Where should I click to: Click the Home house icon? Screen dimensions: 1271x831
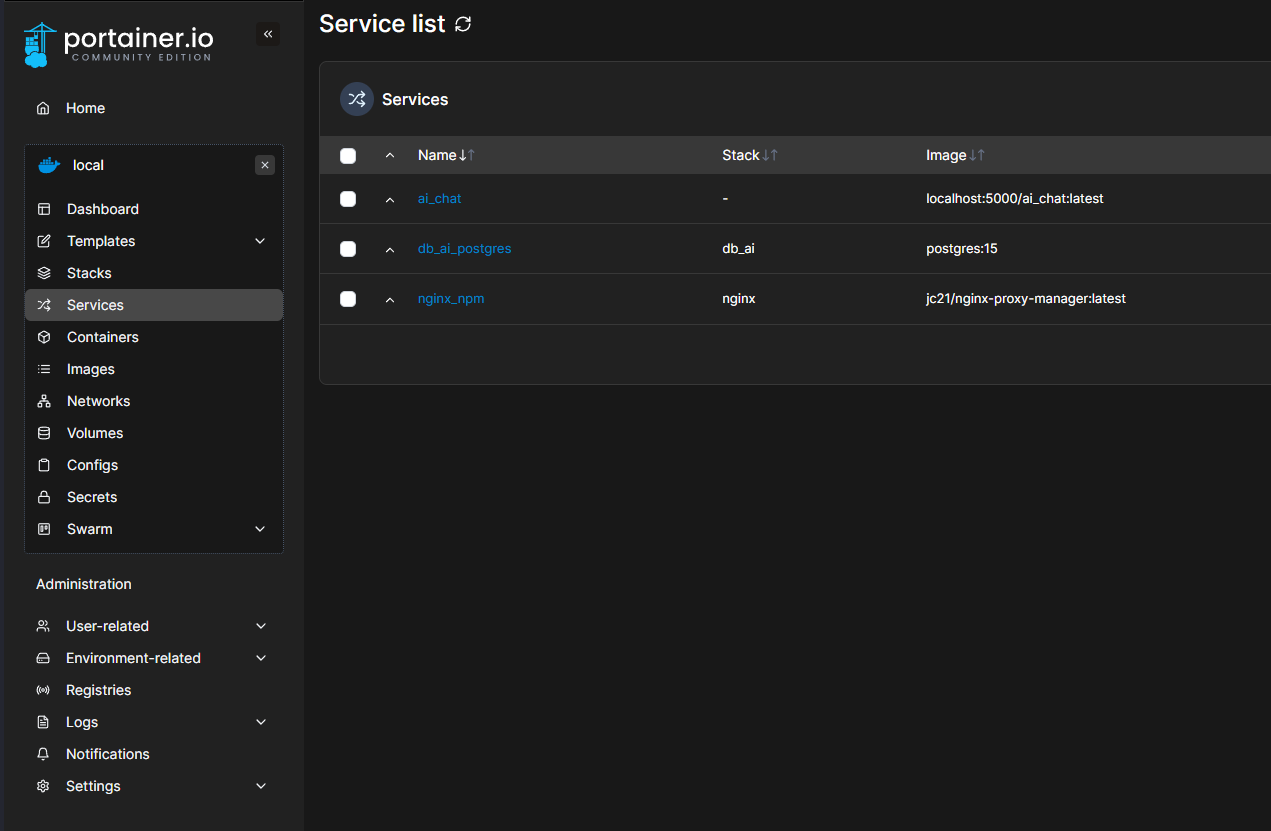point(43,108)
